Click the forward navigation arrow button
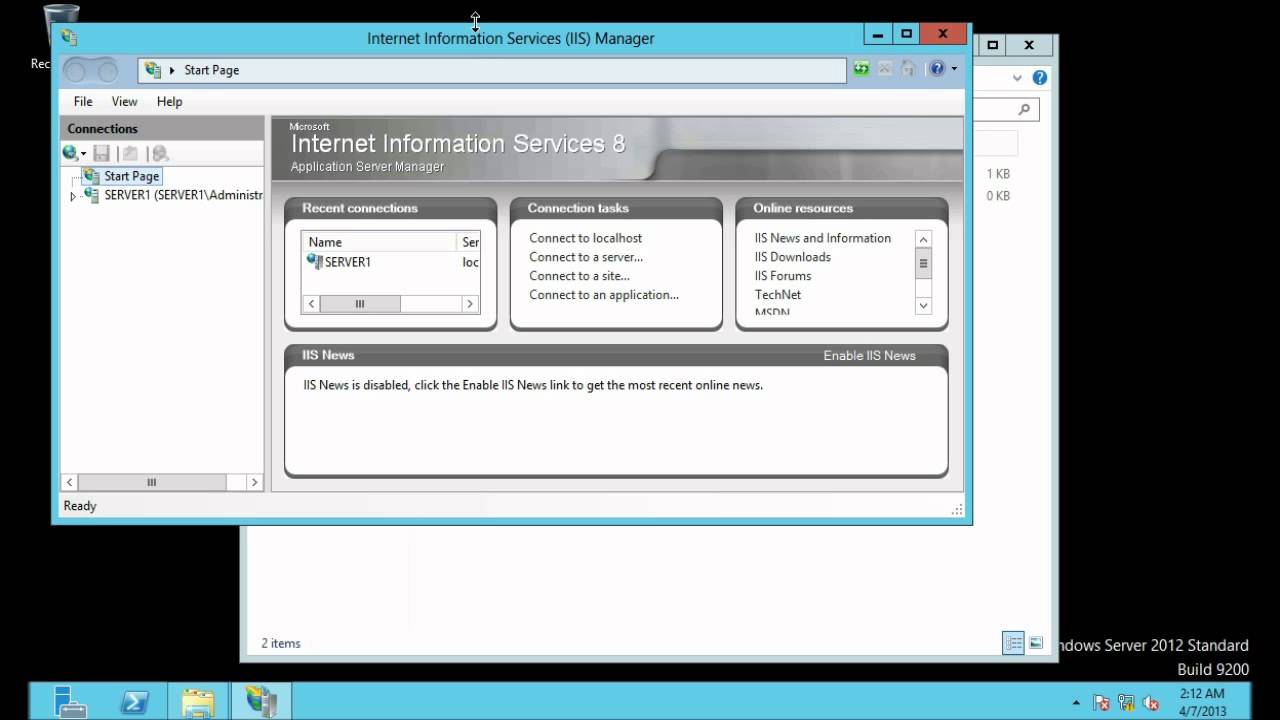 pos(106,70)
